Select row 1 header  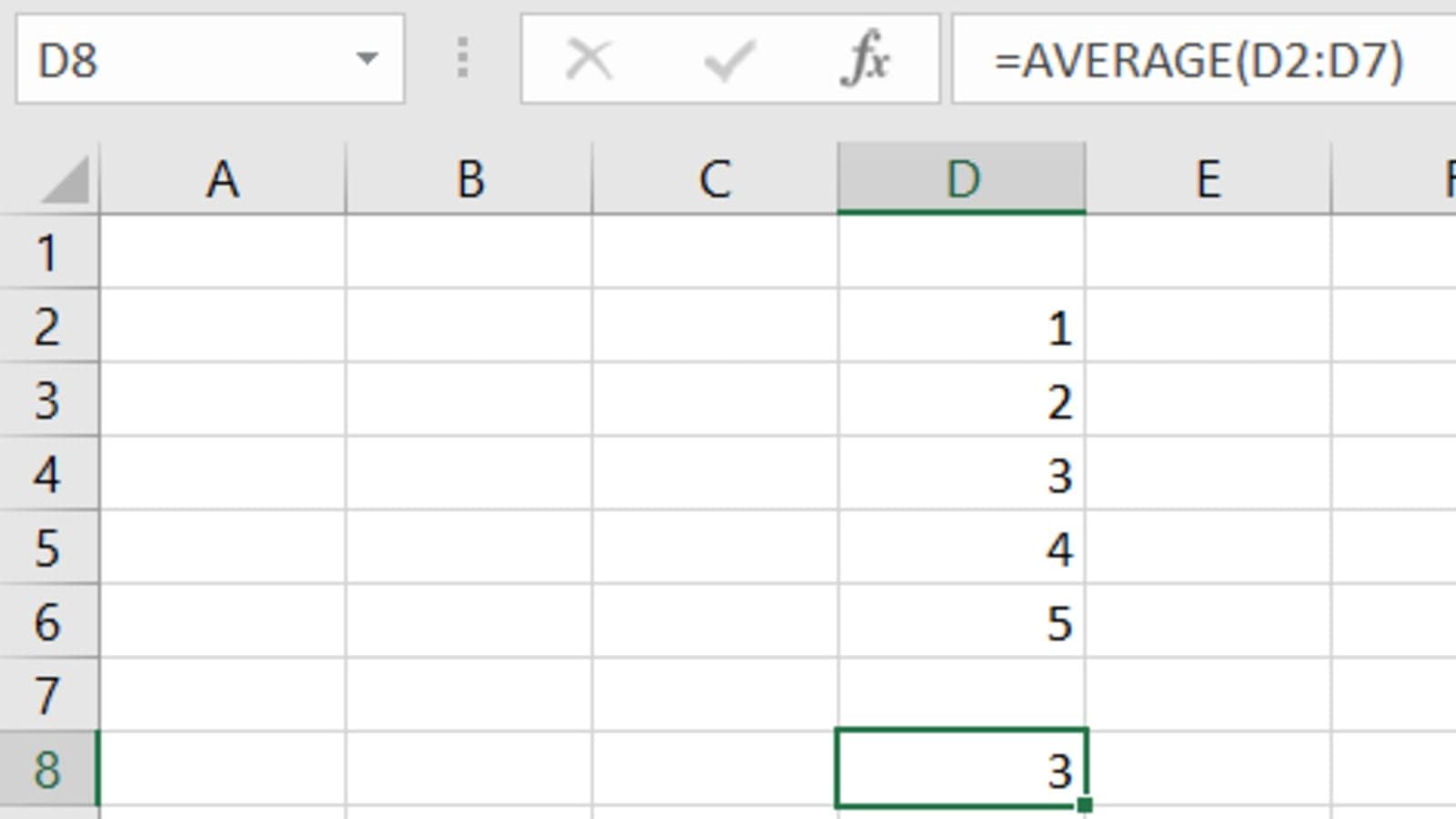coord(48,253)
